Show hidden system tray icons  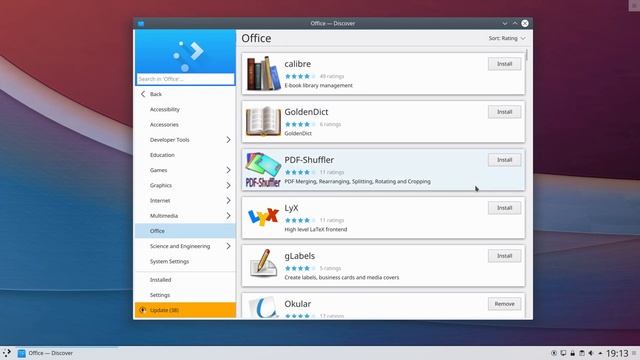point(600,353)
